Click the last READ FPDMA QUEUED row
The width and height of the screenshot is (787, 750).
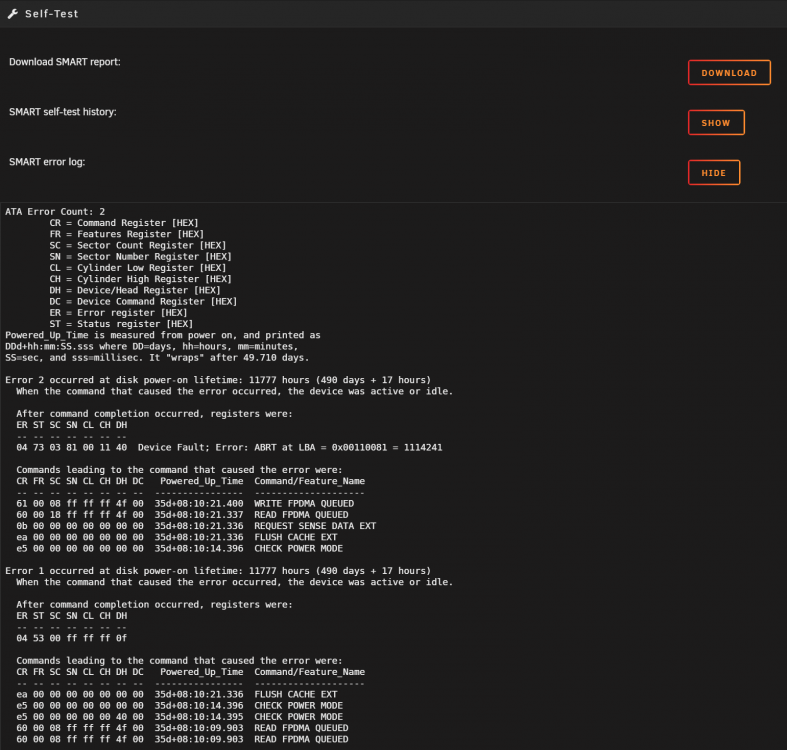coord(182,739)
